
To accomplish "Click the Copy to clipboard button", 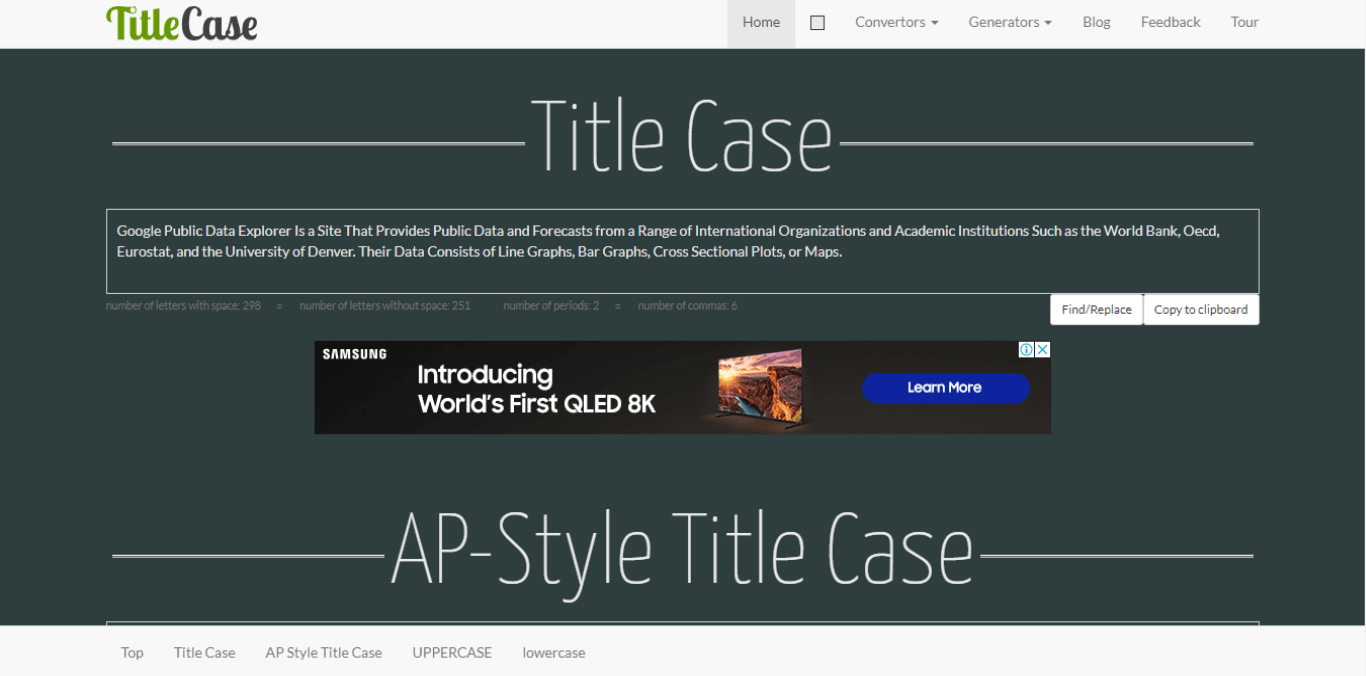I will pyautogui.click(x=1201, y=309).
